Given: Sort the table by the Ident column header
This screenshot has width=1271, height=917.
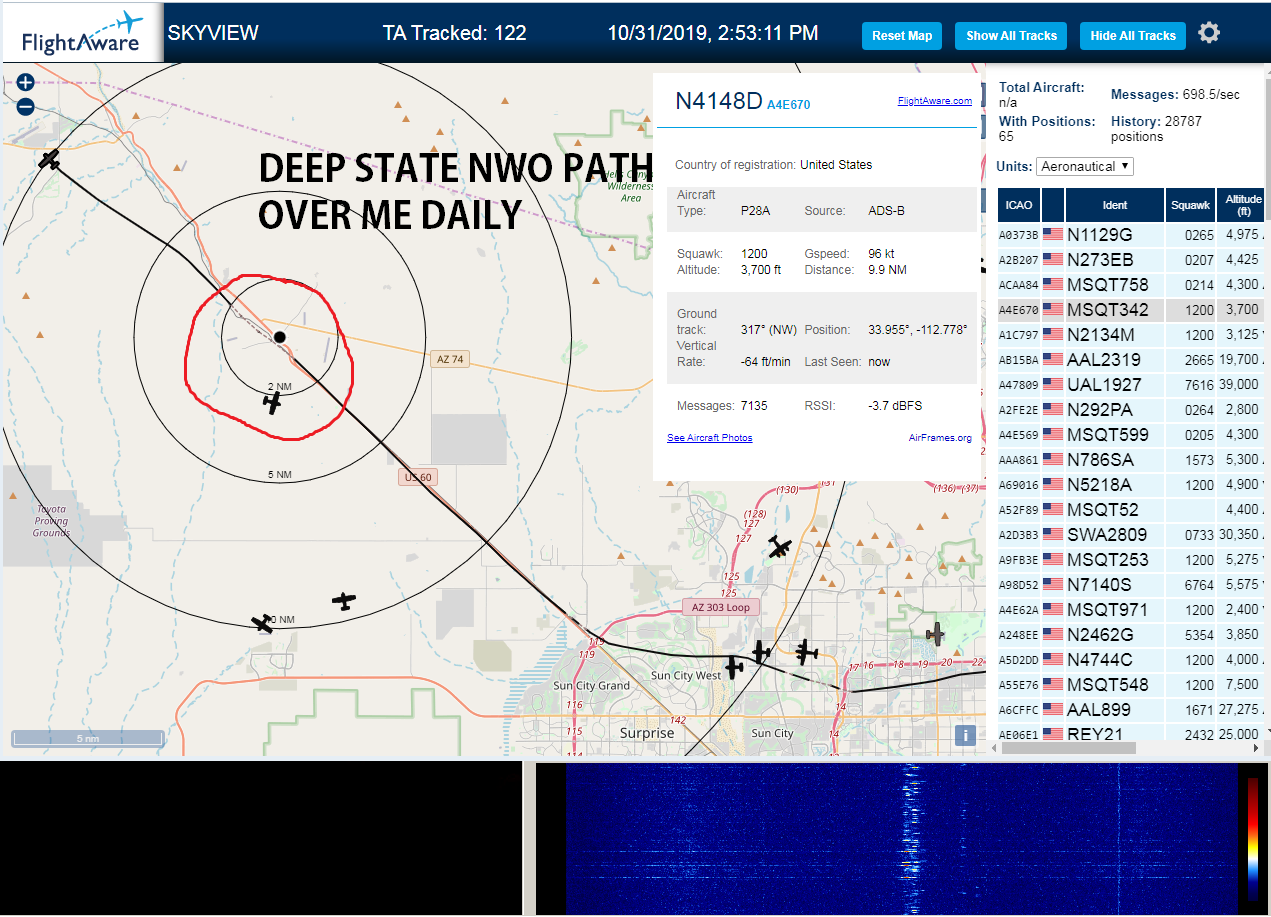Looking at the screenshot, I should (1115, 205).
